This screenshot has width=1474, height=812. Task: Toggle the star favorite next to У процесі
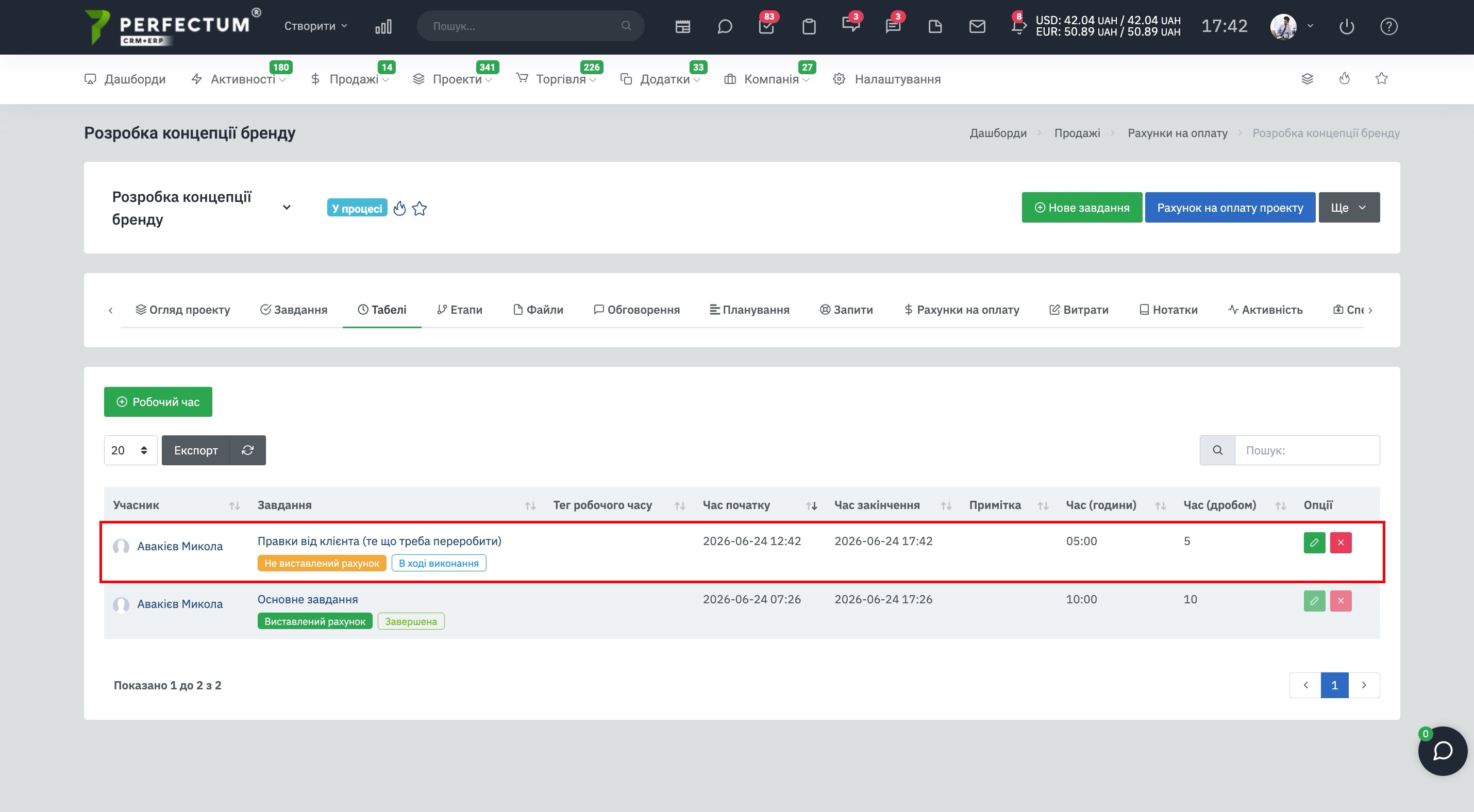click(420, 208)
